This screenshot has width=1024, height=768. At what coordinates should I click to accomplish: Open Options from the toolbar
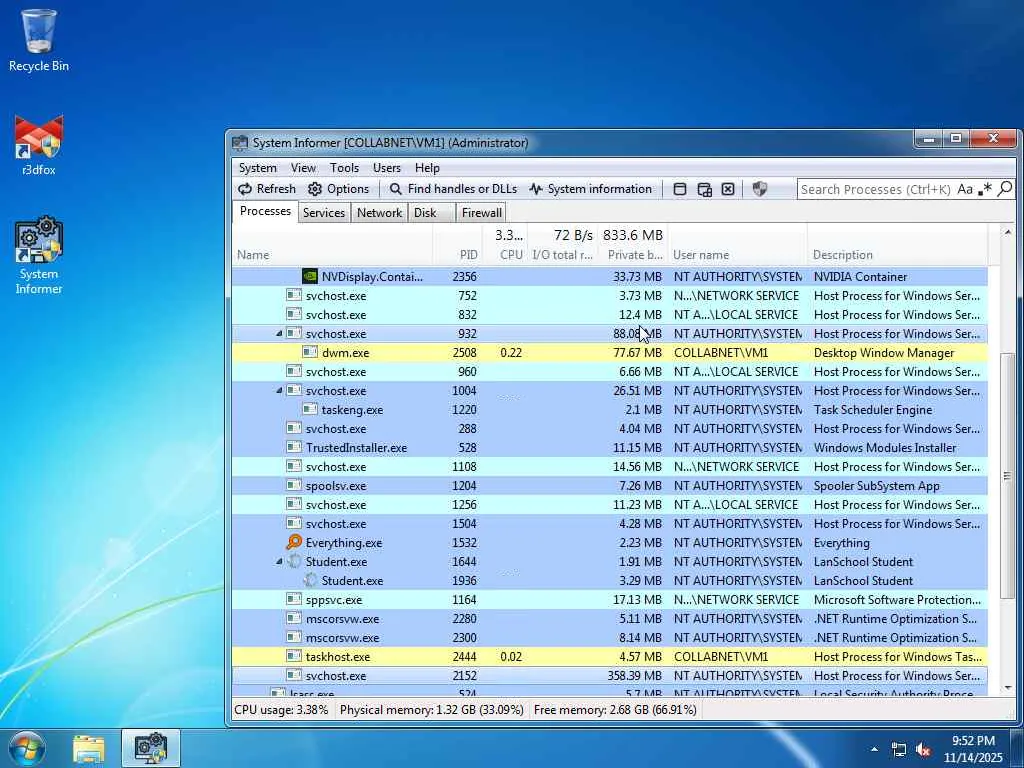tap(338, 189)
